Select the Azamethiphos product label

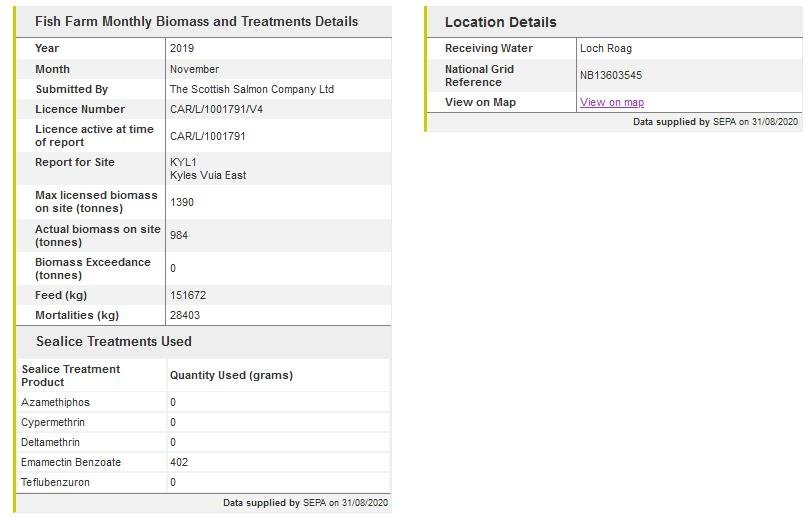tap(55, 402)
